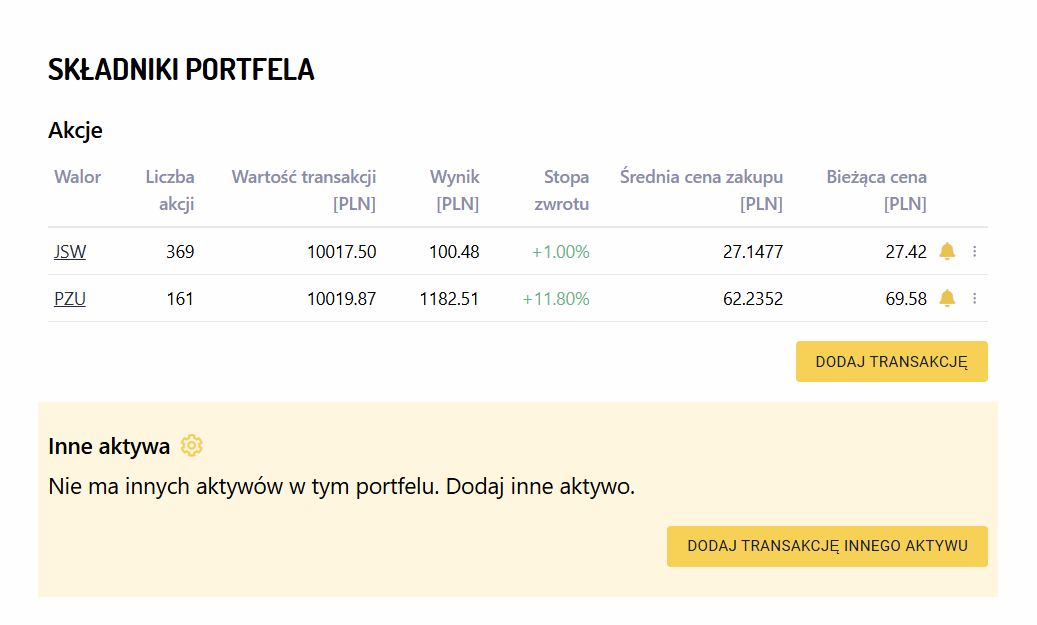1037x625 pixels.
Task: Open the three-dot menu for JSW row
Action: click(x=975, y=252)
